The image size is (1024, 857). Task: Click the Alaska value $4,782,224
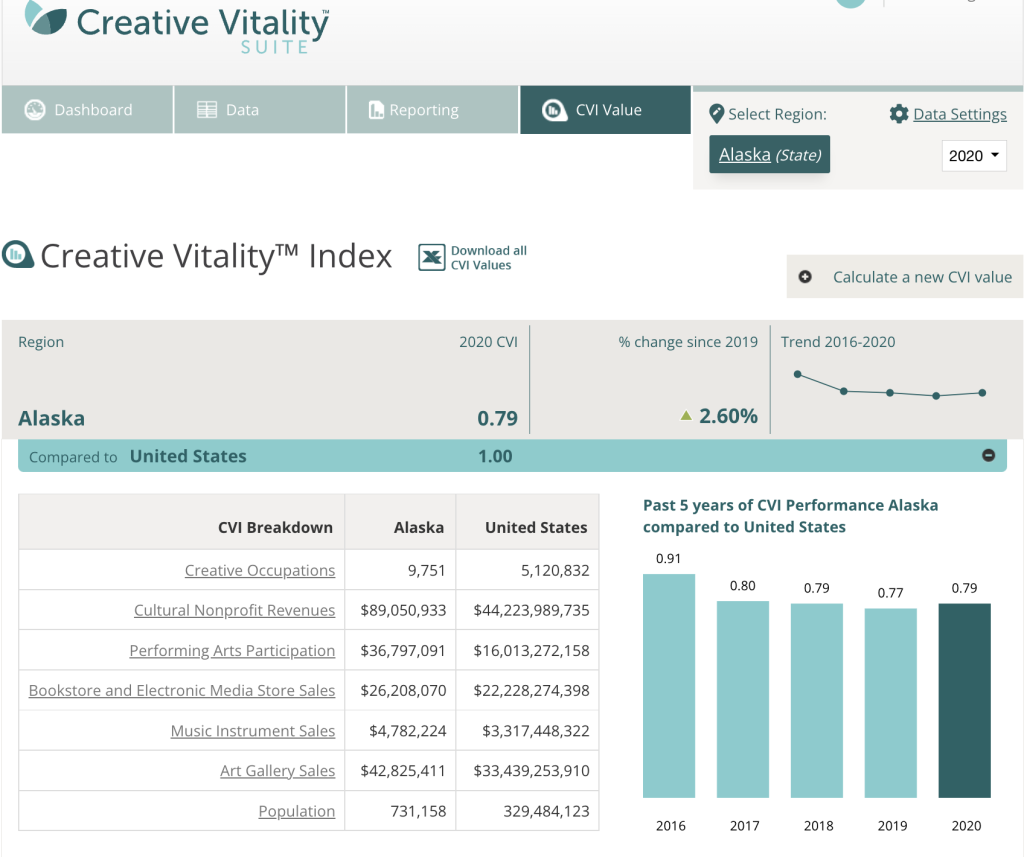[408, 731]
